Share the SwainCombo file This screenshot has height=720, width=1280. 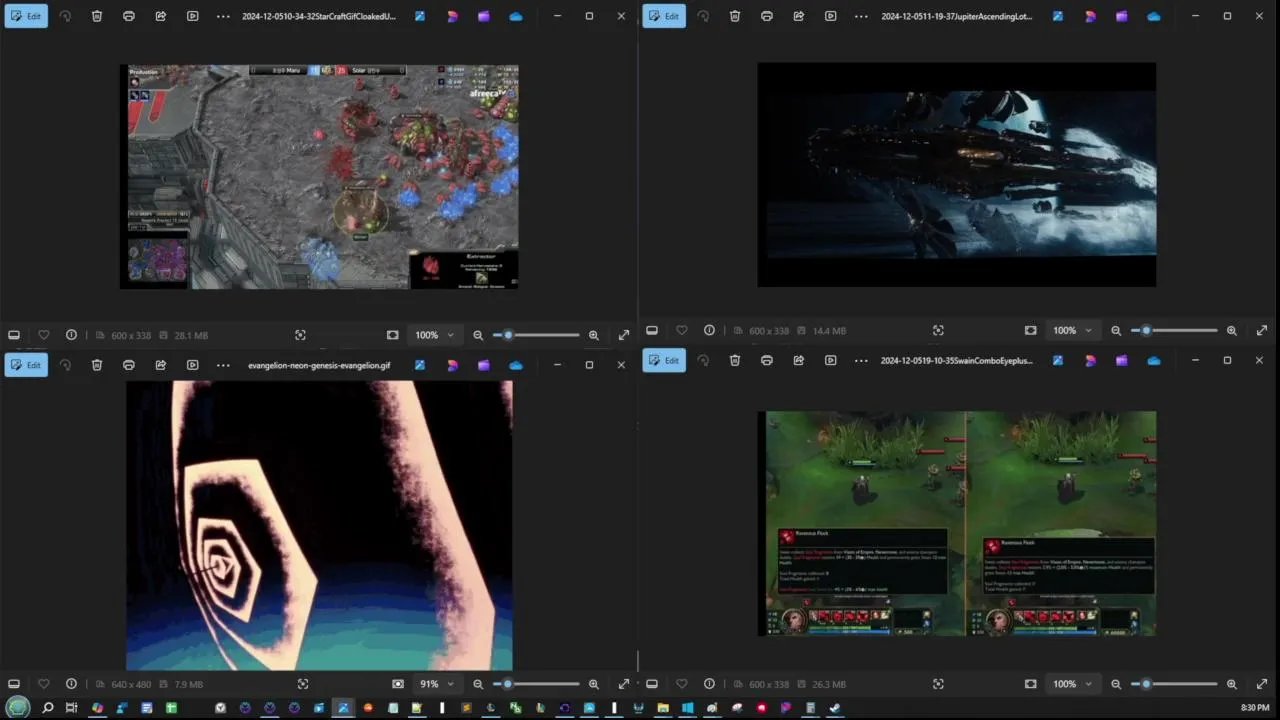799,360
